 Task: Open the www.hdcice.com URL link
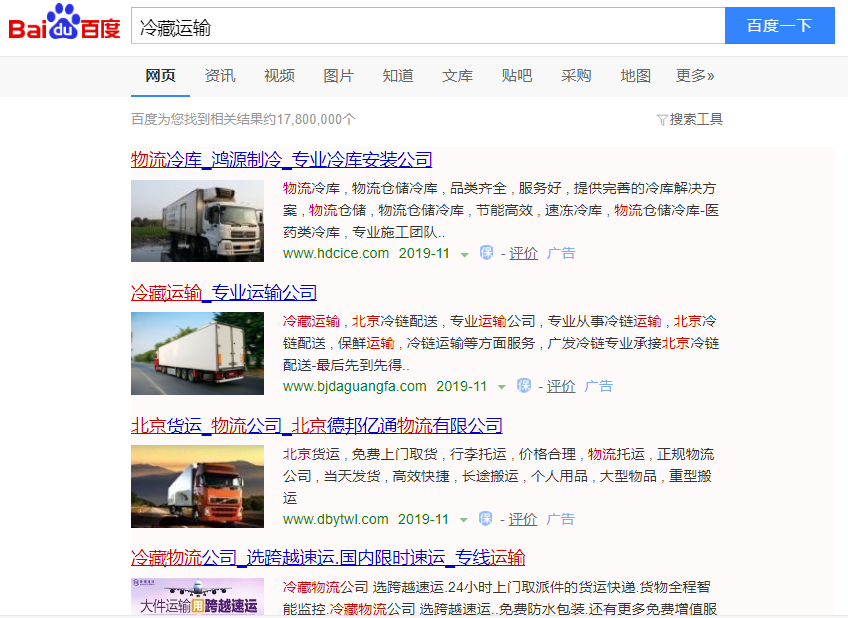point(336,253)
